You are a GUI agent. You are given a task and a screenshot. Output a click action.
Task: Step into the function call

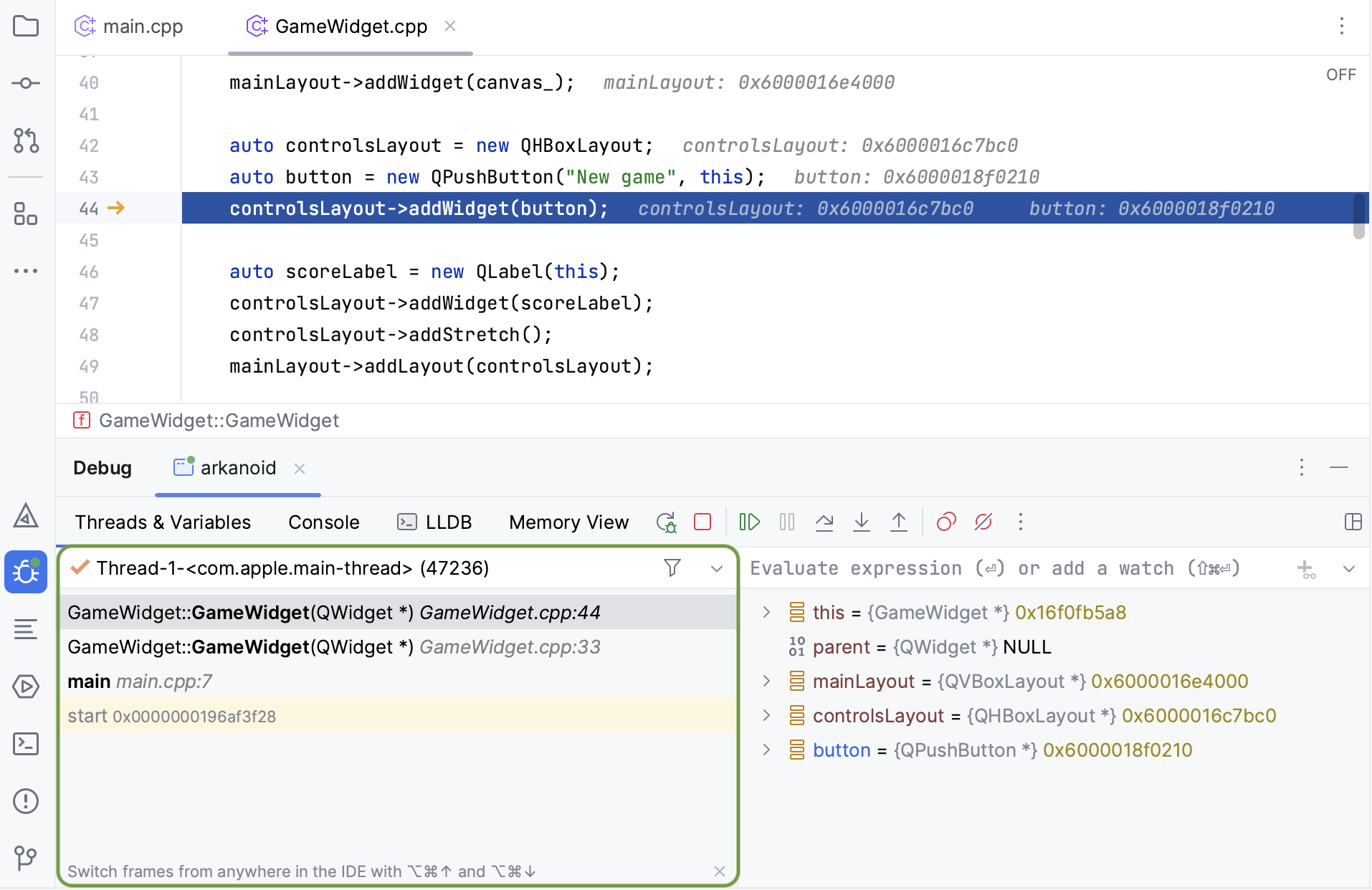(861, 522)
